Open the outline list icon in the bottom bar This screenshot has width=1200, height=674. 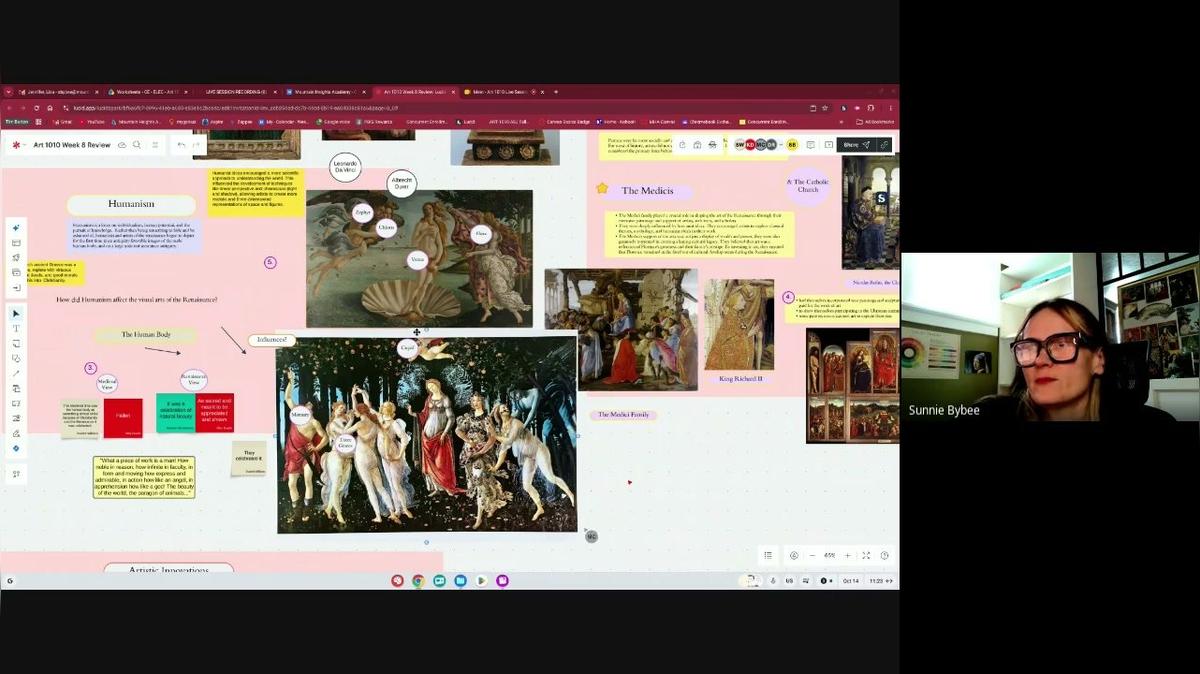click(768, 555)
